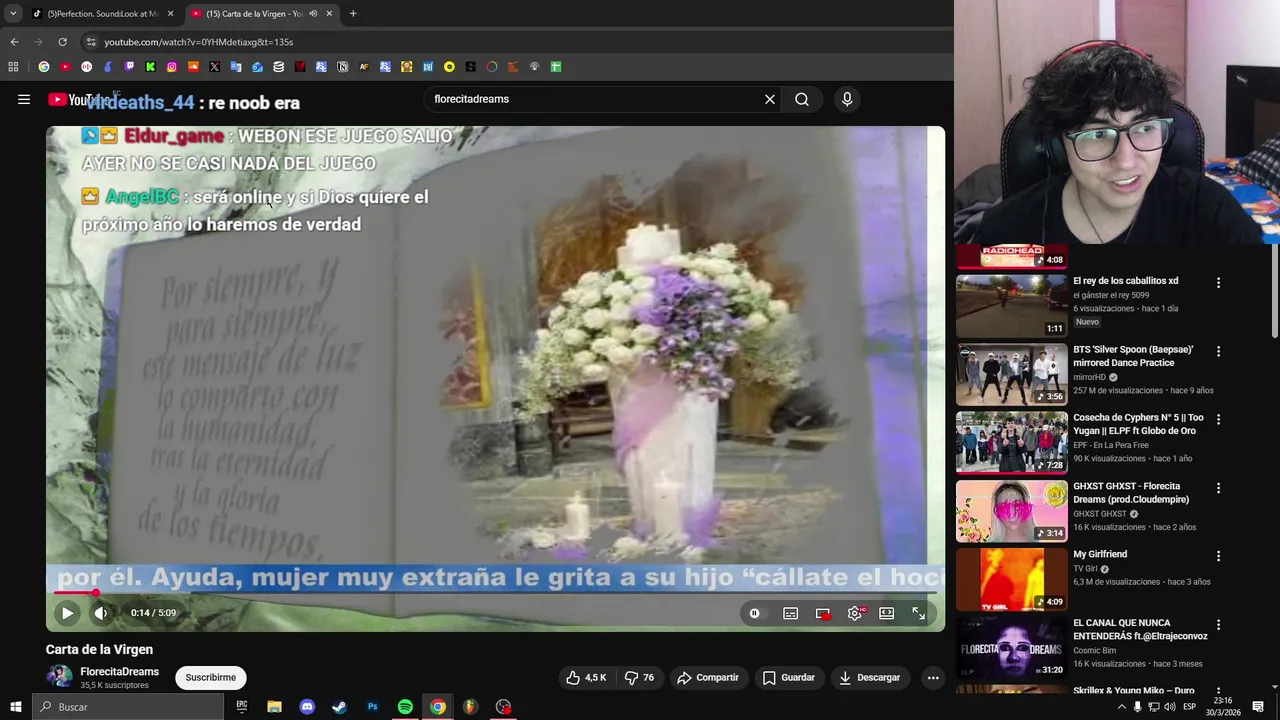Open the Kick bookmark

coord(150,67)
